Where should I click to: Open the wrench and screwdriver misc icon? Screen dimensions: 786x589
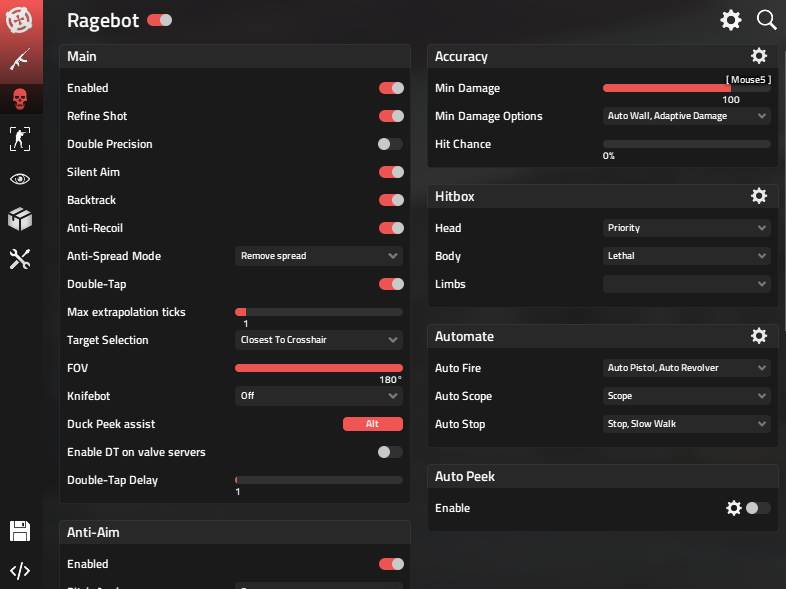point(20,259)
